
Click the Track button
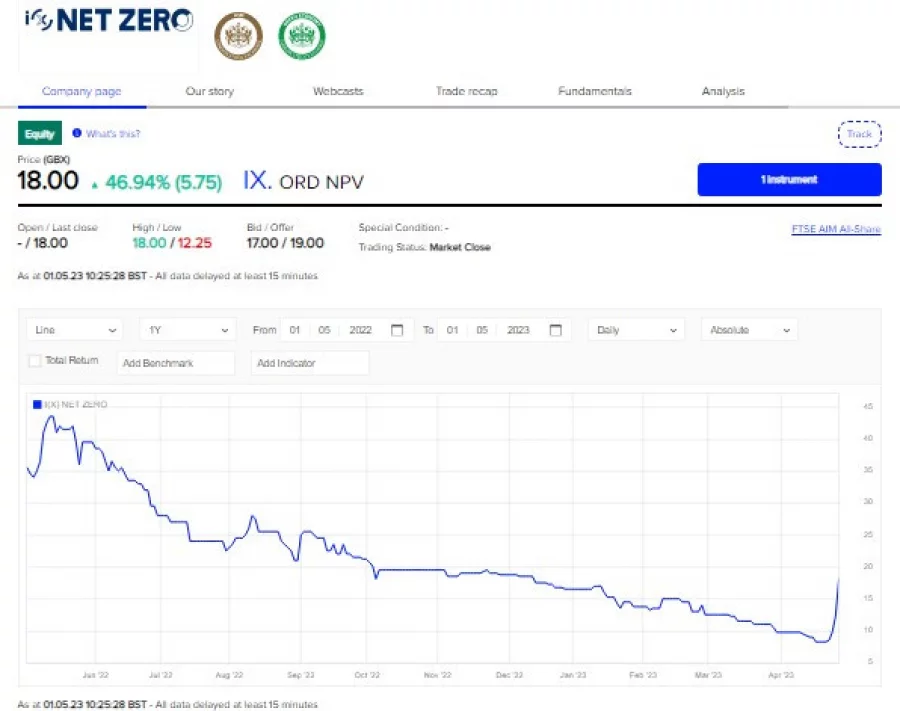point(859,133)
